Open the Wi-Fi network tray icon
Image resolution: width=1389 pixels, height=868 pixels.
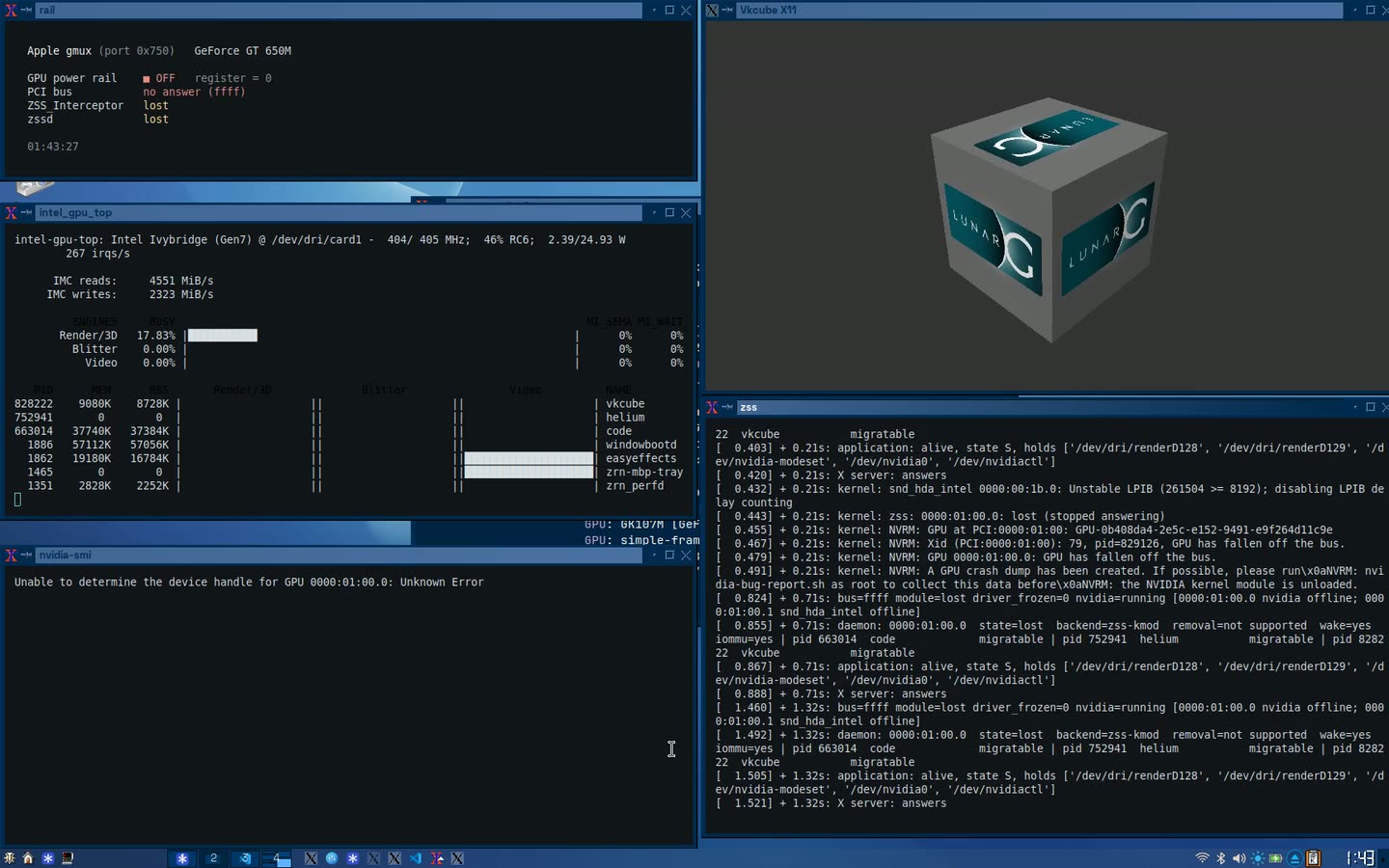pos(1202,858)
